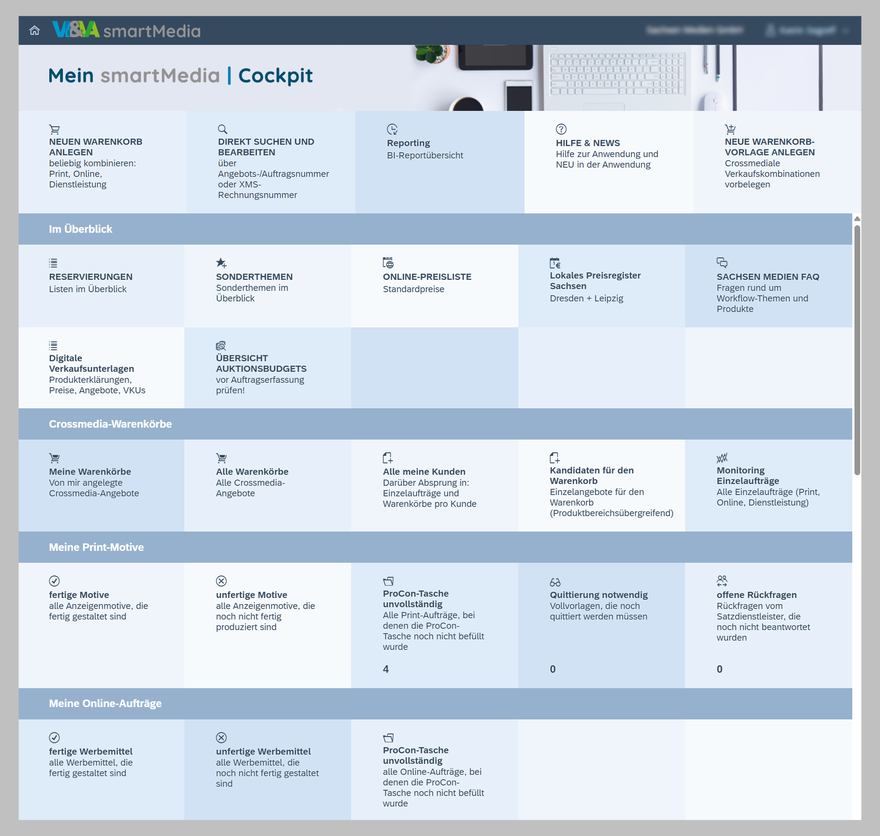Open the blurred user account dropdown
880x836 pixels.
pos(807,30)
